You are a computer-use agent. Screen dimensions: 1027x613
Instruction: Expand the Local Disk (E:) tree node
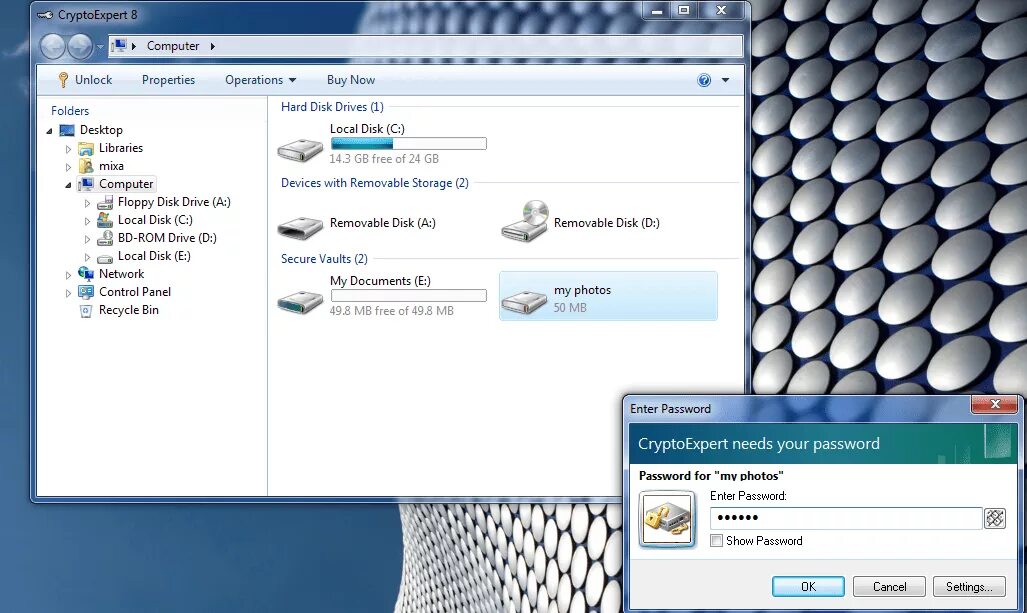tap(87, 257)
